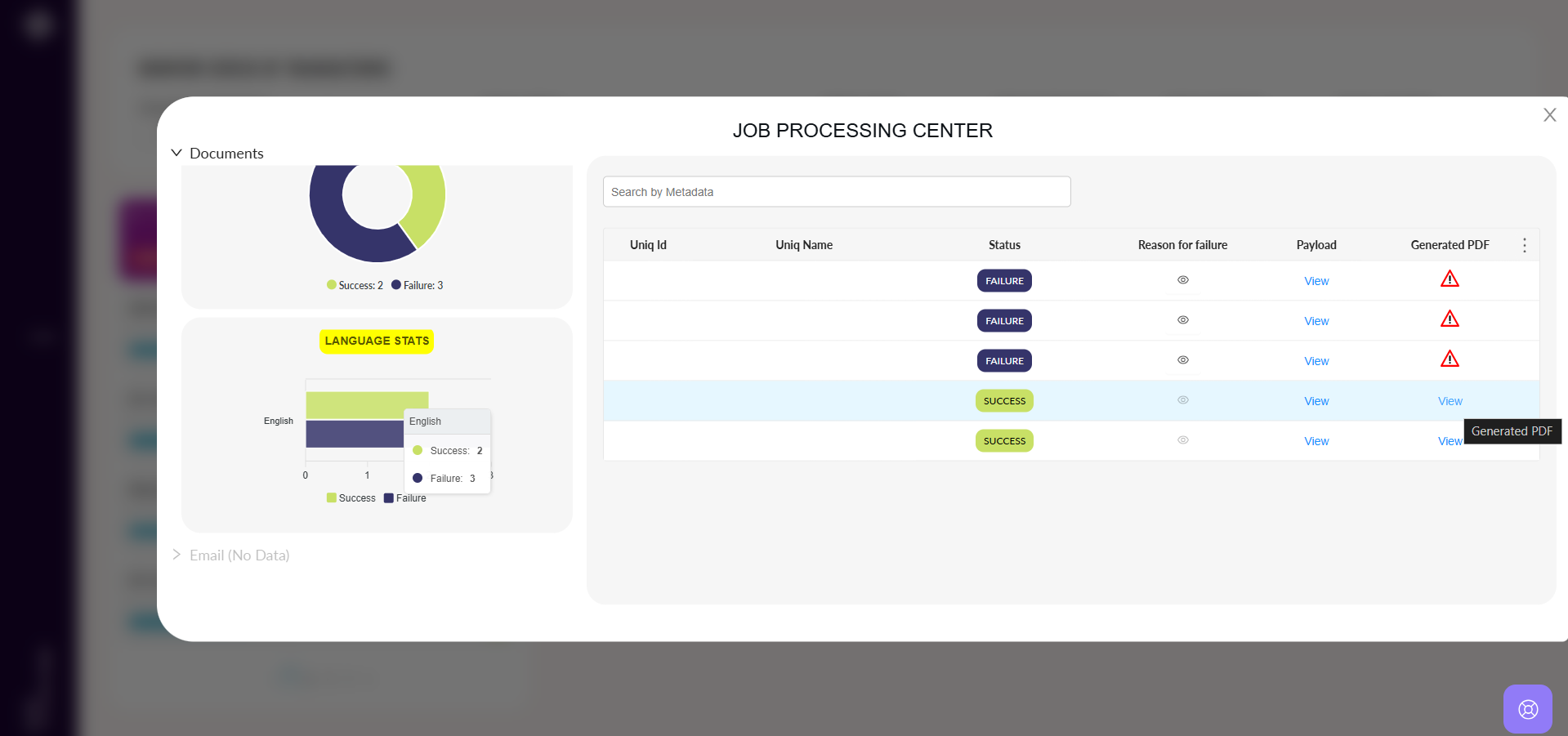Show failure reason for first FAILURE row
The width and height of the screenshot is (1568, 736).
pyautogui.click(x=1182, y=280)
